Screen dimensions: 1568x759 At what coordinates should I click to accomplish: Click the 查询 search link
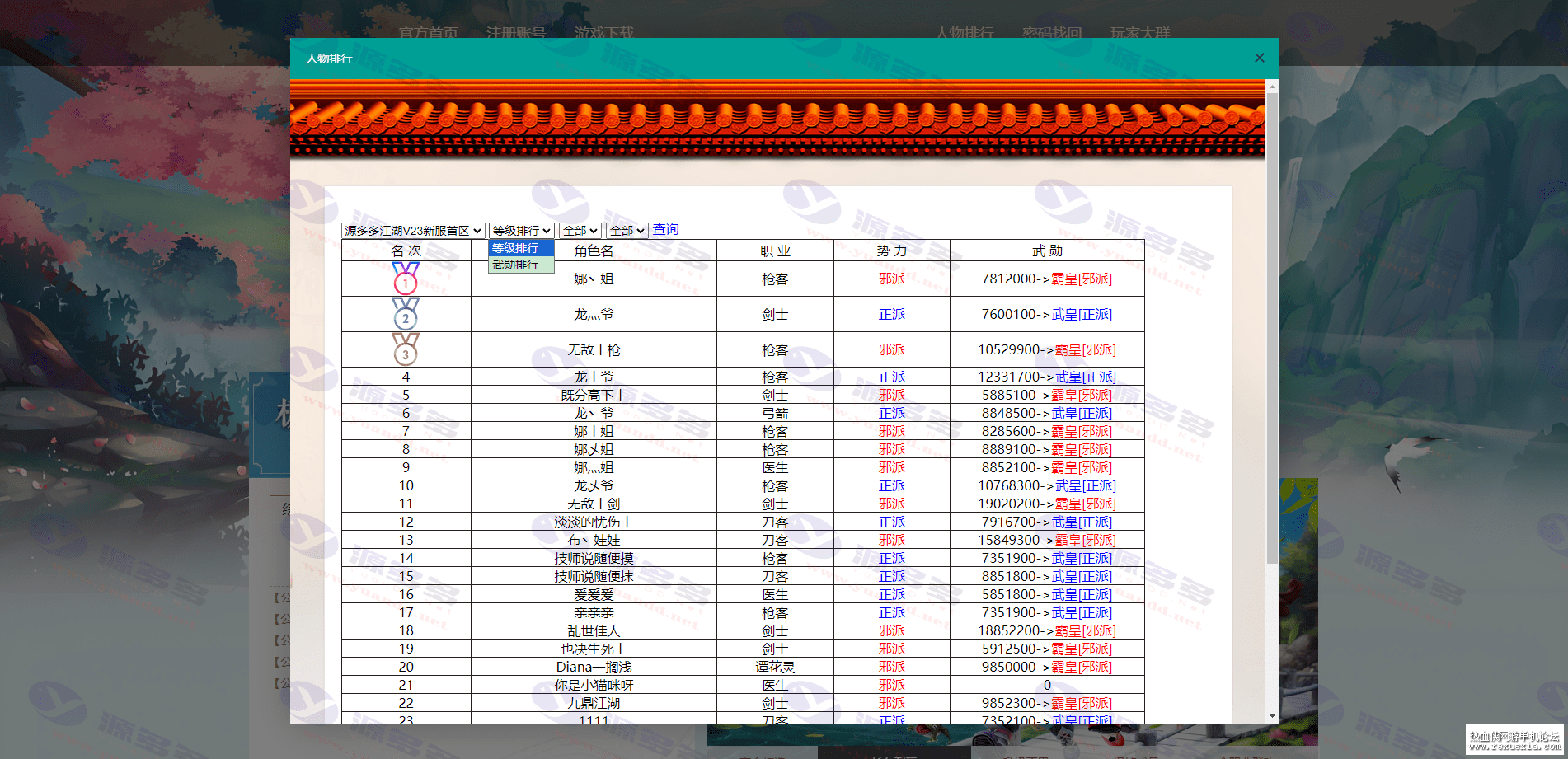click(x=665, y=230)
